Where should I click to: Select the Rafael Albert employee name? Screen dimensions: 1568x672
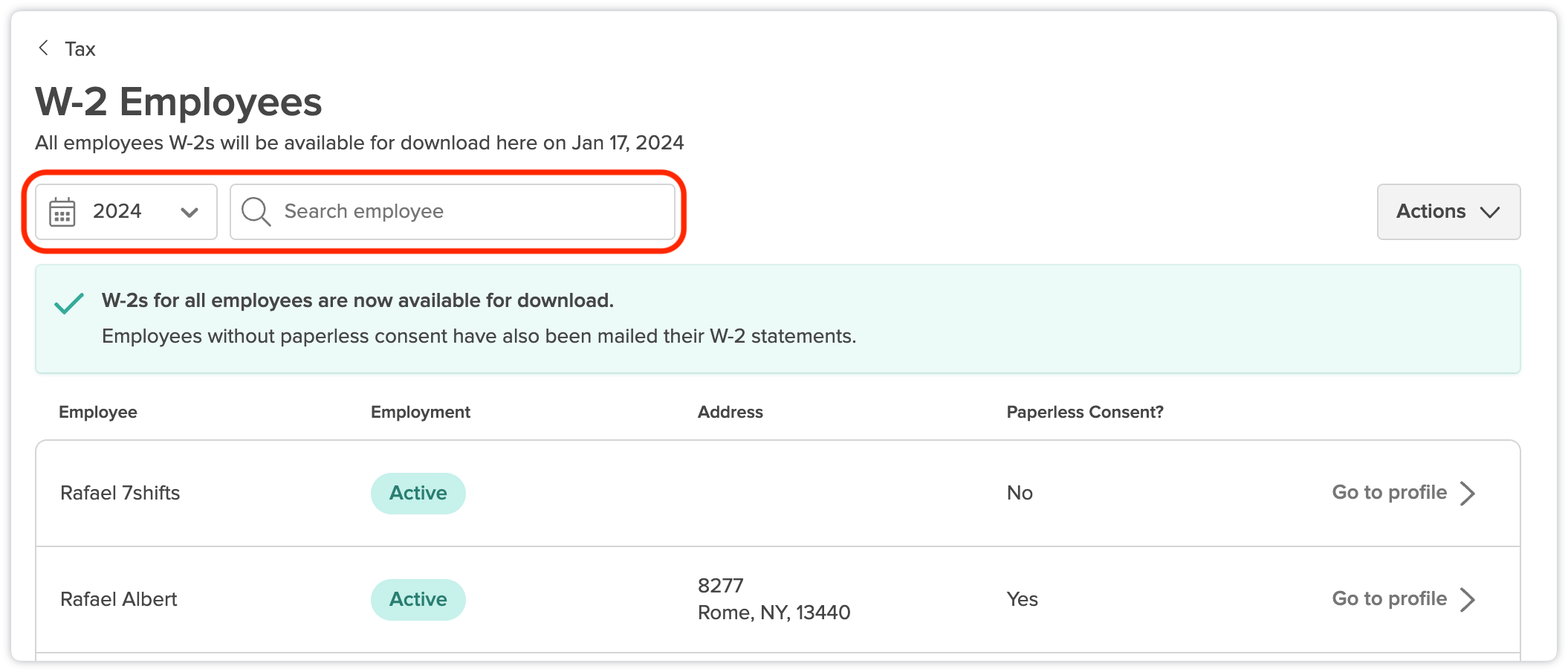point(119,599)
